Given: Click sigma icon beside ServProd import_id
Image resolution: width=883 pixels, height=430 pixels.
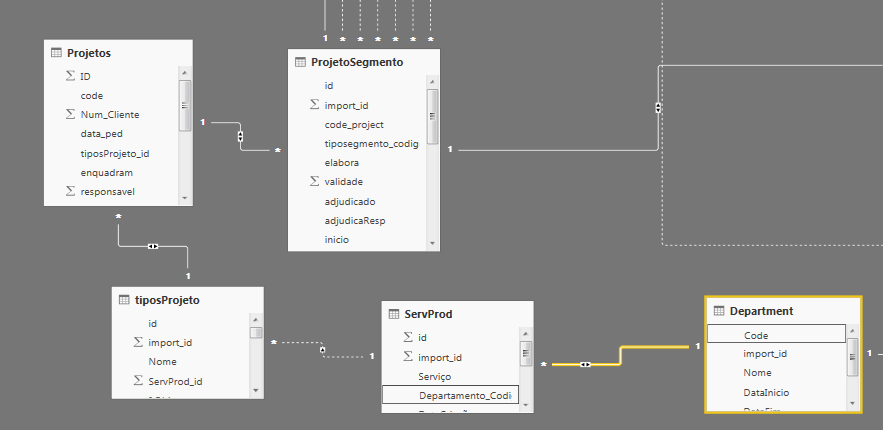Looking at the screenshot, I should pos(408,357).
